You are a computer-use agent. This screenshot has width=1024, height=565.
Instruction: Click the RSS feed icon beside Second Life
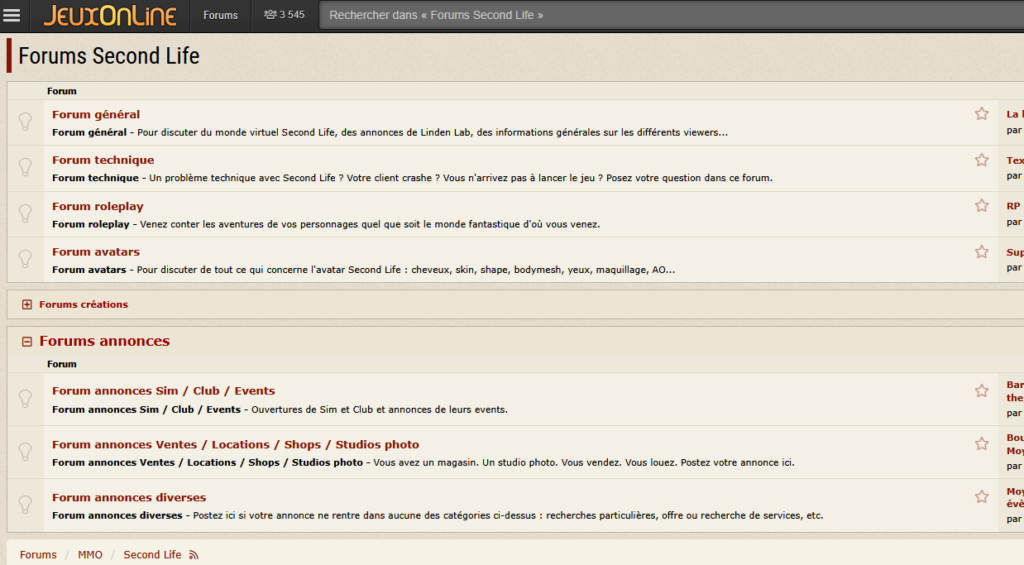click(194, 555)
